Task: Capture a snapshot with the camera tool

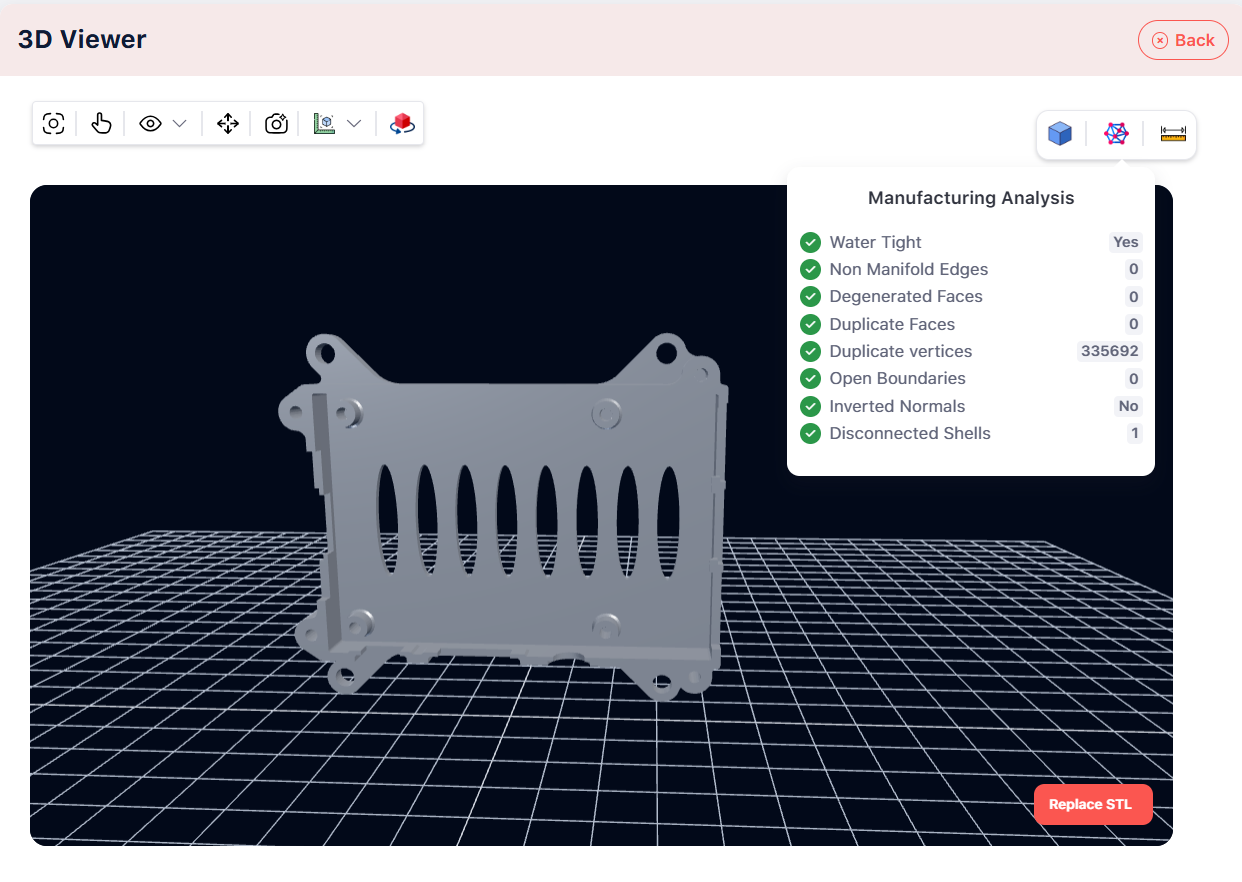Action: click(276, 122)
